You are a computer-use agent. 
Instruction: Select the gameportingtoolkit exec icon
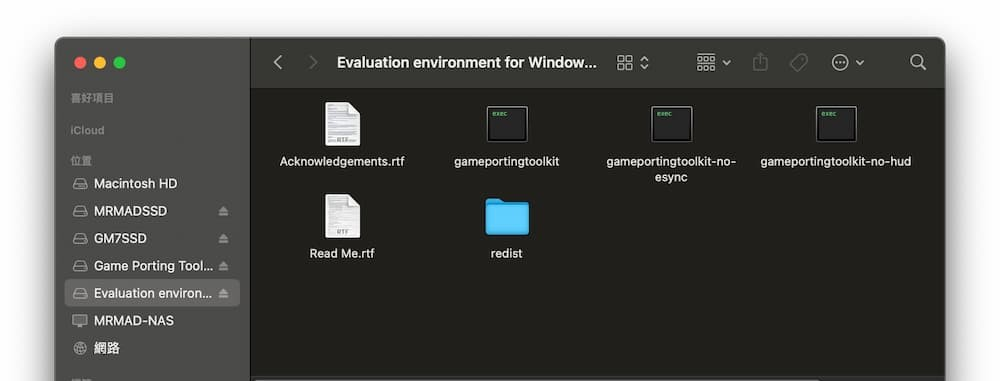(507, 124)
